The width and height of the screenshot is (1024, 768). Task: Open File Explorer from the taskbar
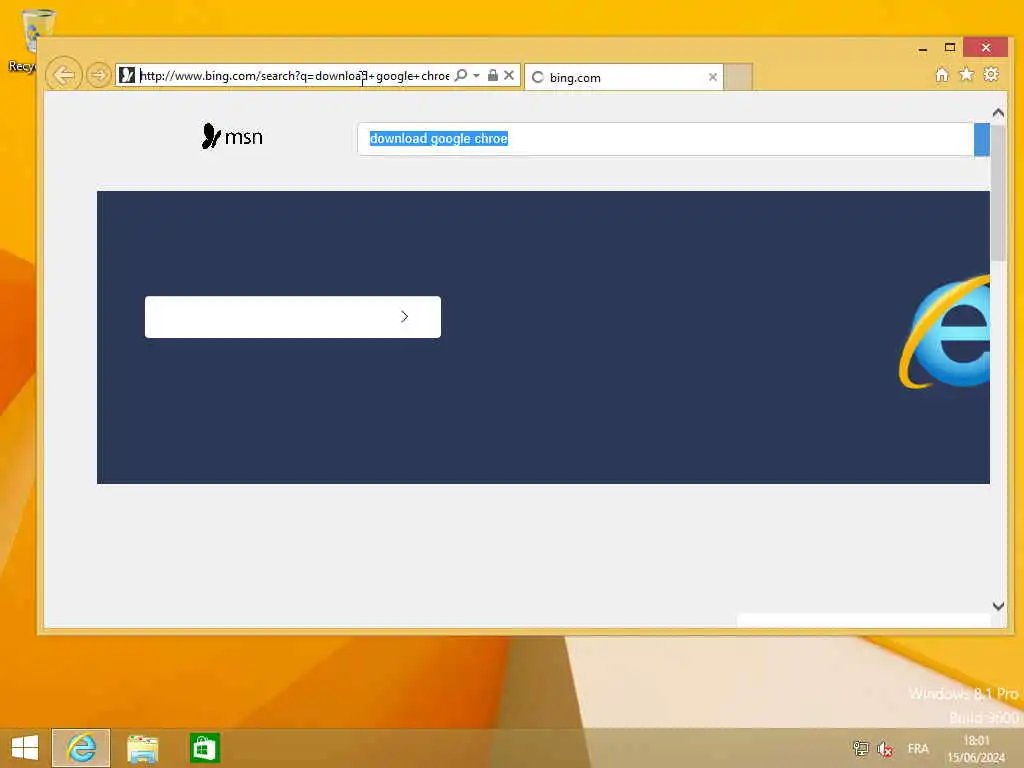coord(142,748)
